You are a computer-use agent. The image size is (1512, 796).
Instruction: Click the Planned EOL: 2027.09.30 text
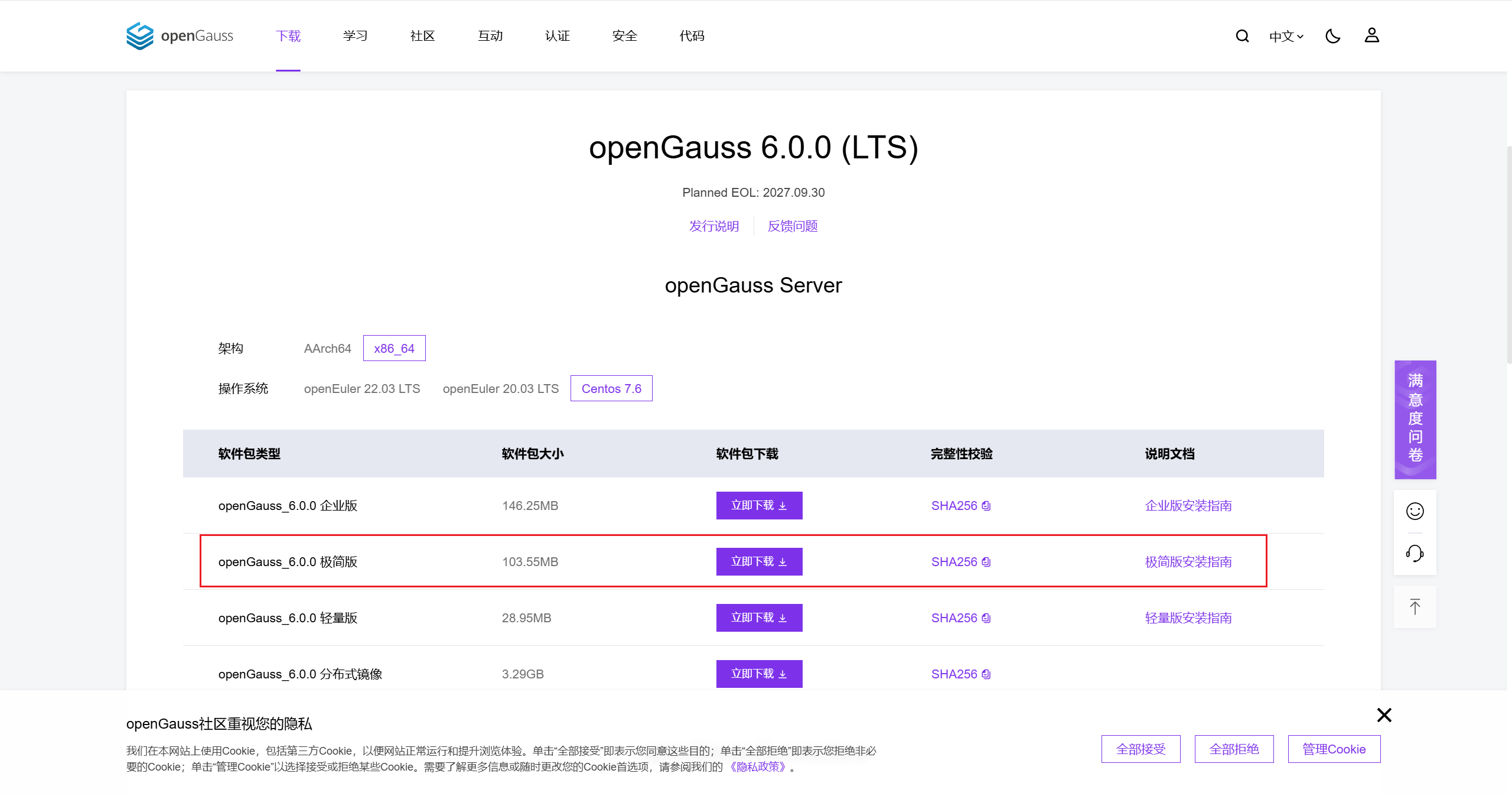tap(753, 193)
